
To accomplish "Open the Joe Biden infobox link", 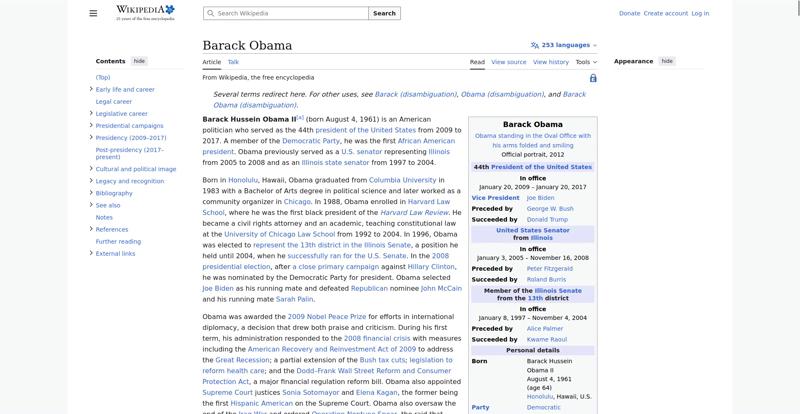I will point(540,198).
